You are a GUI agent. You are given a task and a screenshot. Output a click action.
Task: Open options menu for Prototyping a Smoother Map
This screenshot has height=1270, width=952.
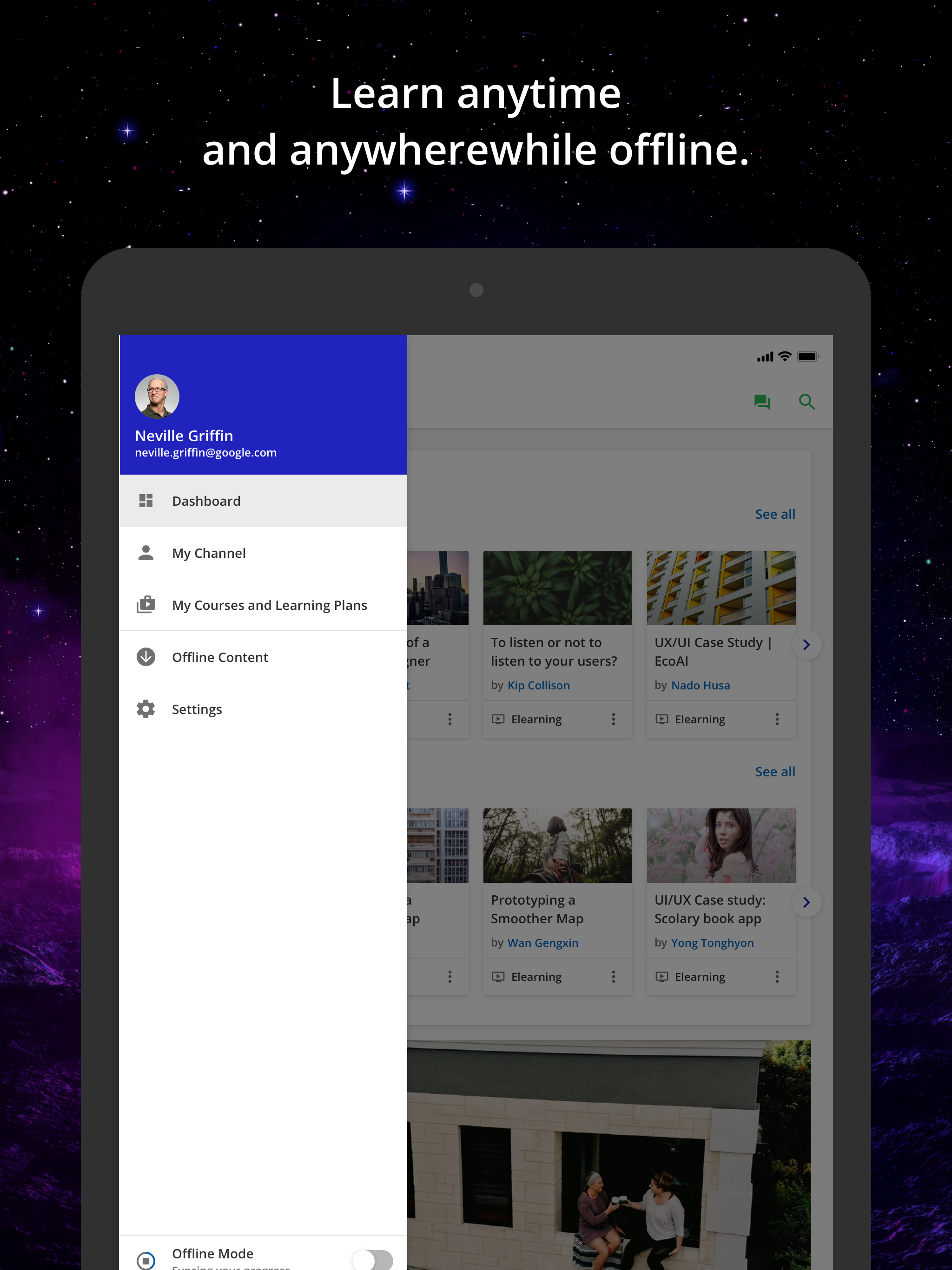[x=613, y=977]
